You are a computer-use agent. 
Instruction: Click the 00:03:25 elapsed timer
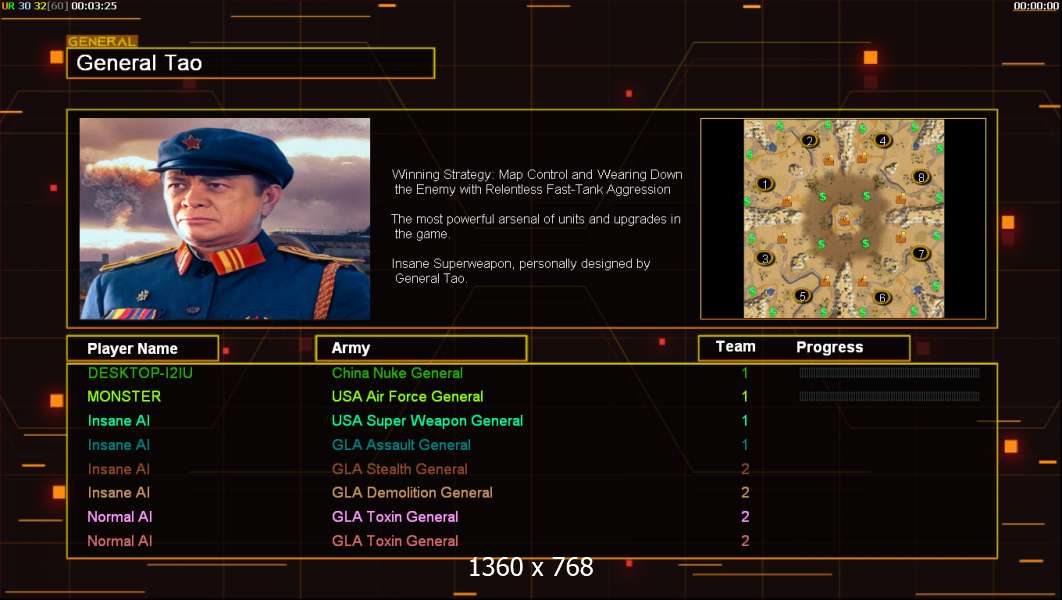[x=94, y=6]
